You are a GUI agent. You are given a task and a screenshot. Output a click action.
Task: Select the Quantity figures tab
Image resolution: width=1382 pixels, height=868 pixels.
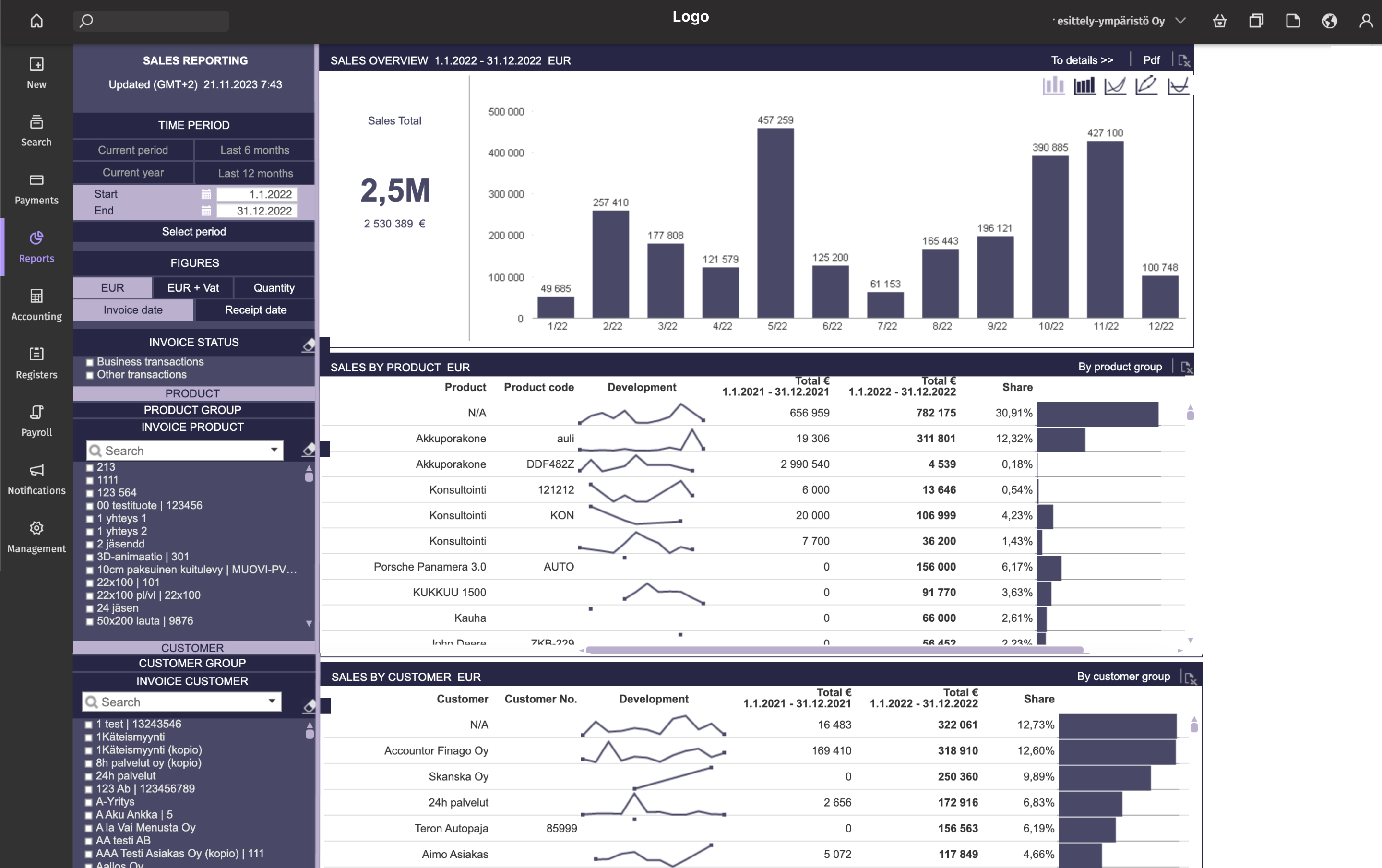pos(274,288)
